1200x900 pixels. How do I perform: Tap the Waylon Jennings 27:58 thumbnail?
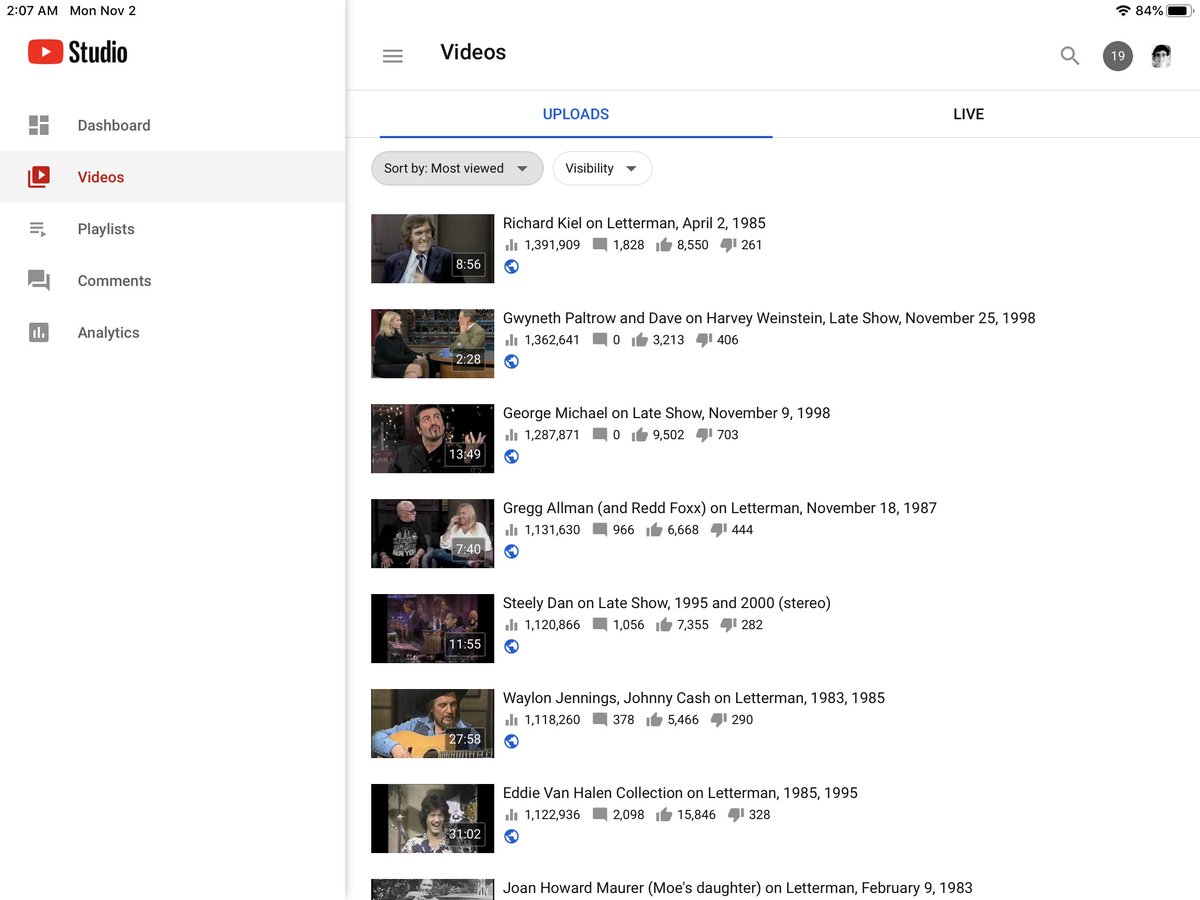(x=432, y=723)
